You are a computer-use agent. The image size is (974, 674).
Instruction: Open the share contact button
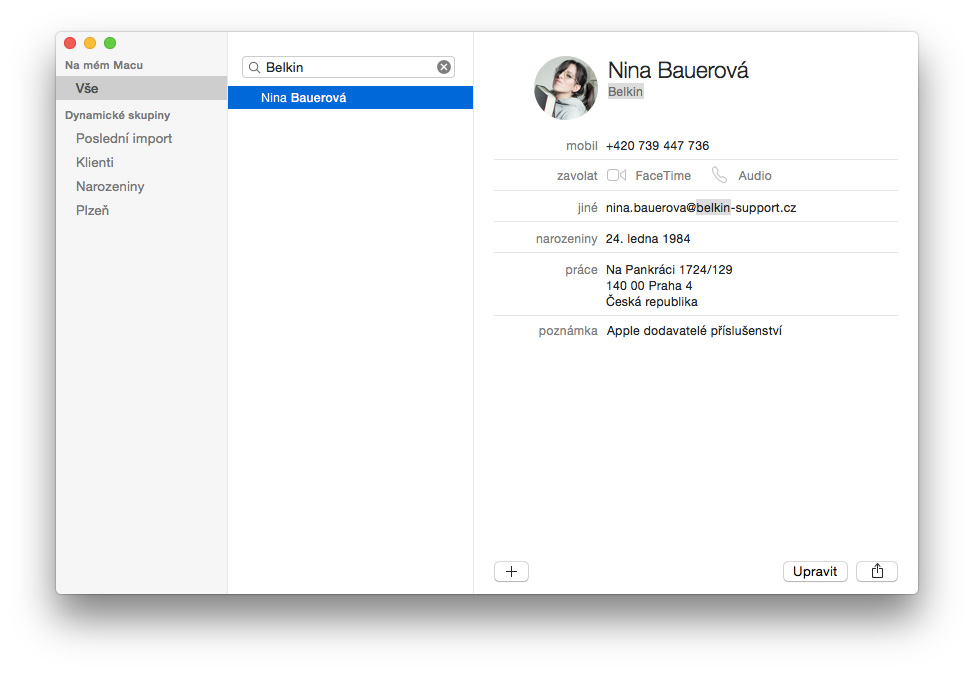[876, 572]
